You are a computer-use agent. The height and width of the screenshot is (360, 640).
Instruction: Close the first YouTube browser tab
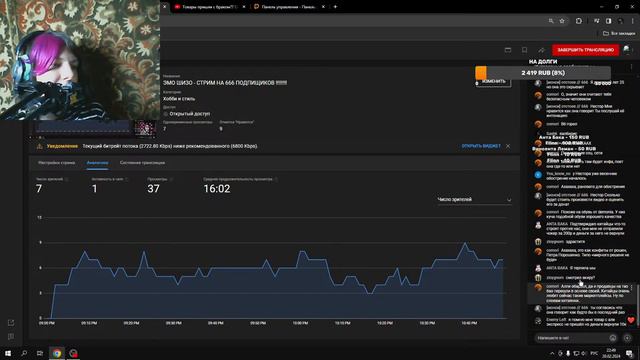[x=244, y=7]
